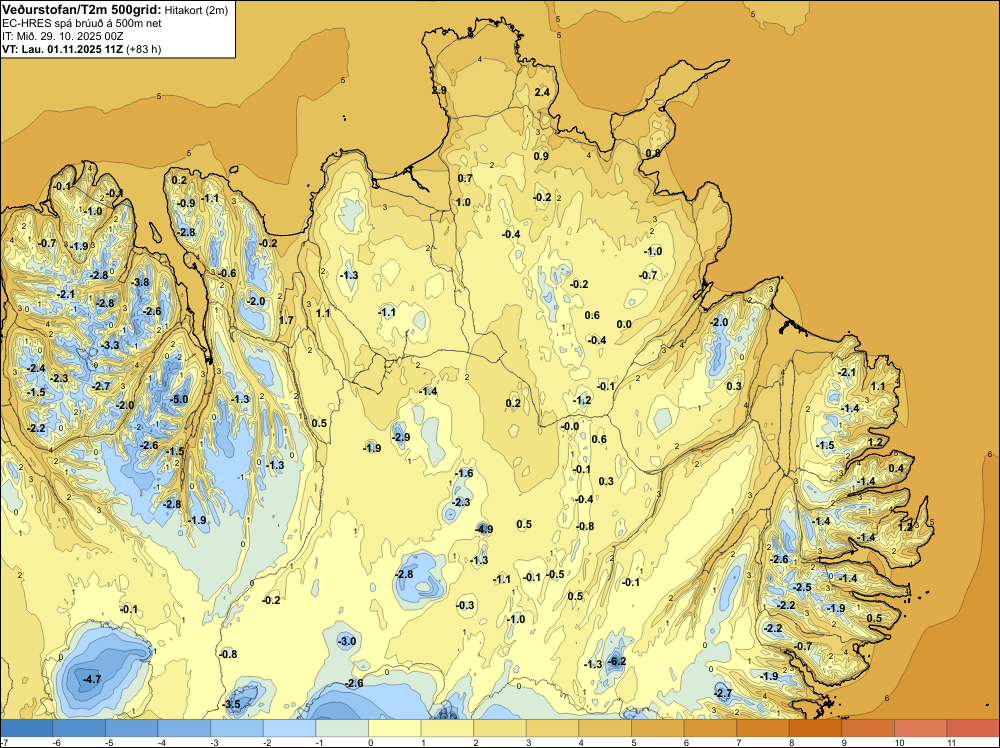Screen dimensions: 1000x748
Task: Pick the light yellow legend swatch between 0 and 1
Action: point(395,728)
